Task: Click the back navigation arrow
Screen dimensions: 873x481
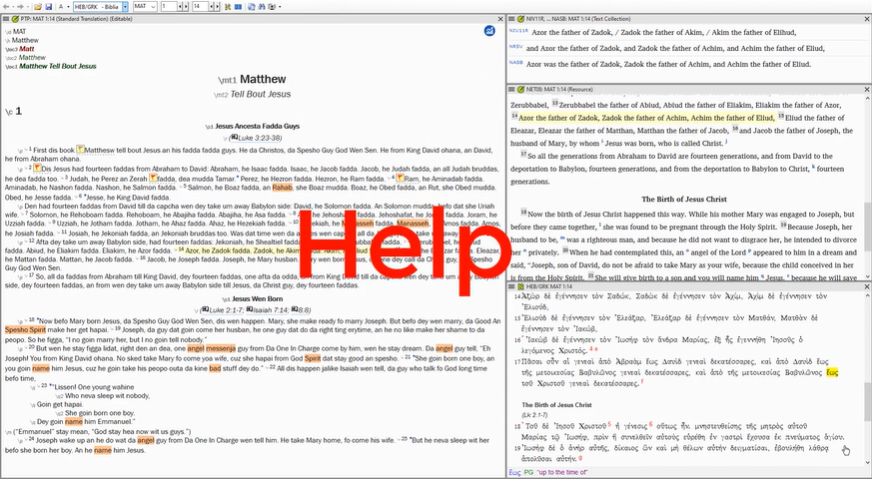Action: coord(6,6)
